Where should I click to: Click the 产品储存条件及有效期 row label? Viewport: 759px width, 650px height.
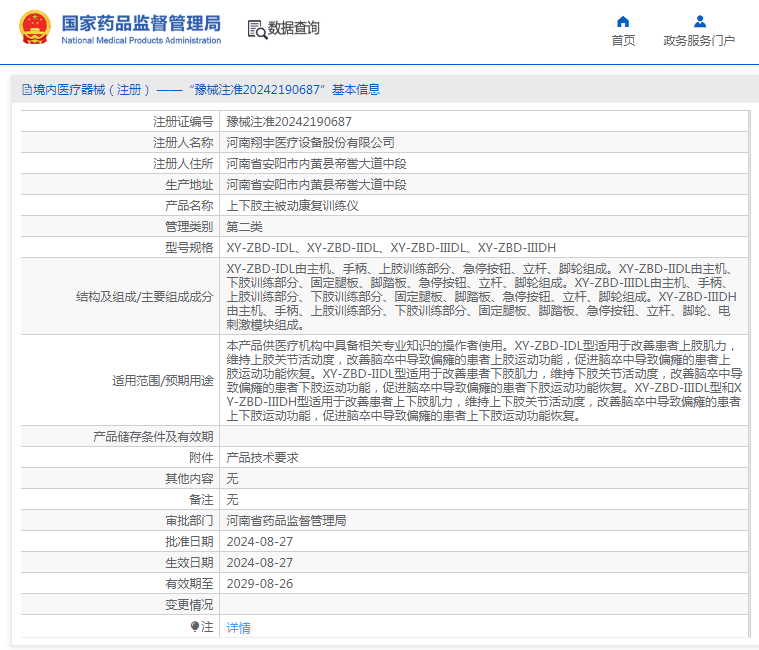153,437
